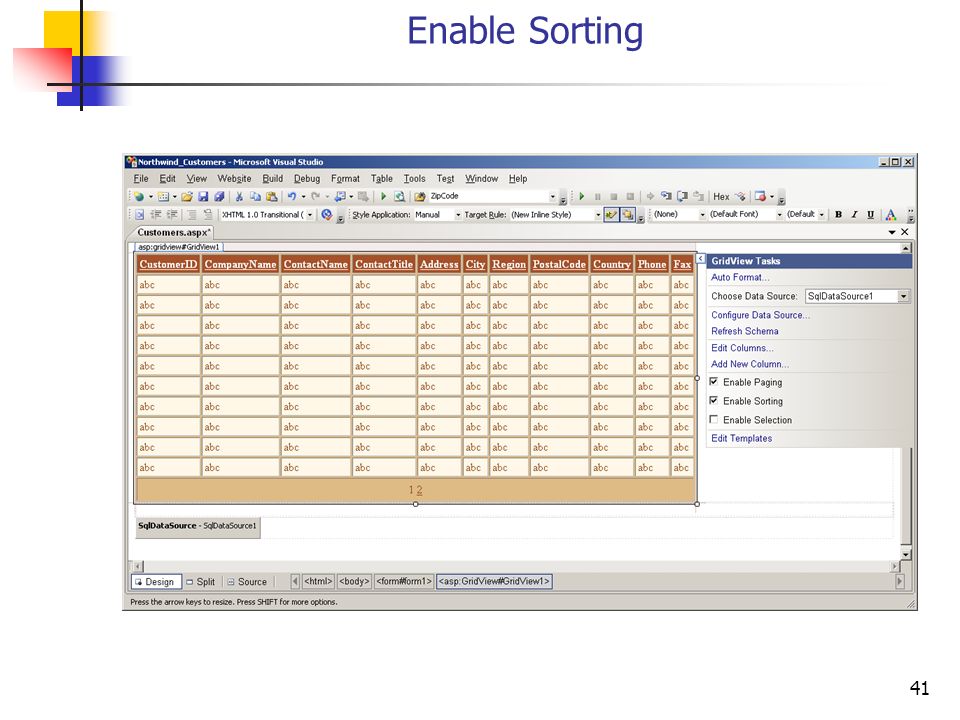Click the Refresh Schema link
Viewport: 960px width, 720px height.
click(744, 331)
